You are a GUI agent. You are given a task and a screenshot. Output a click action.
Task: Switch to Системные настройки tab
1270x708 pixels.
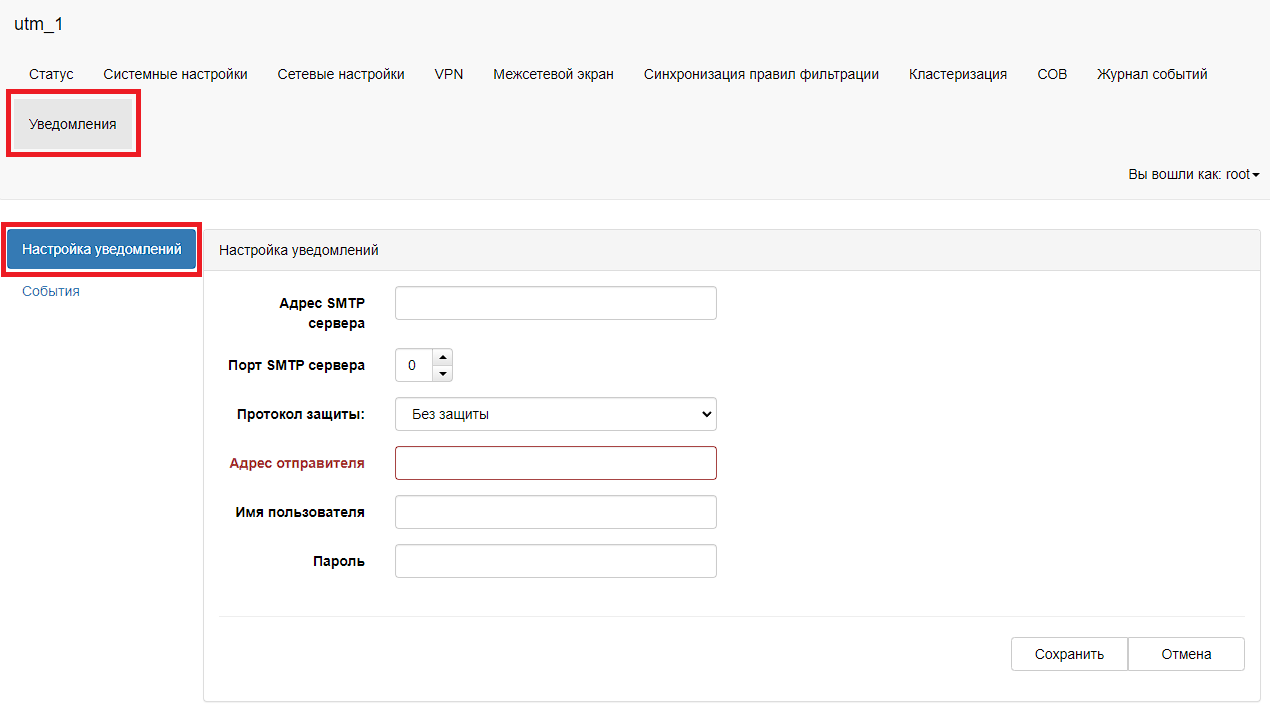click(x=175, y=74)
